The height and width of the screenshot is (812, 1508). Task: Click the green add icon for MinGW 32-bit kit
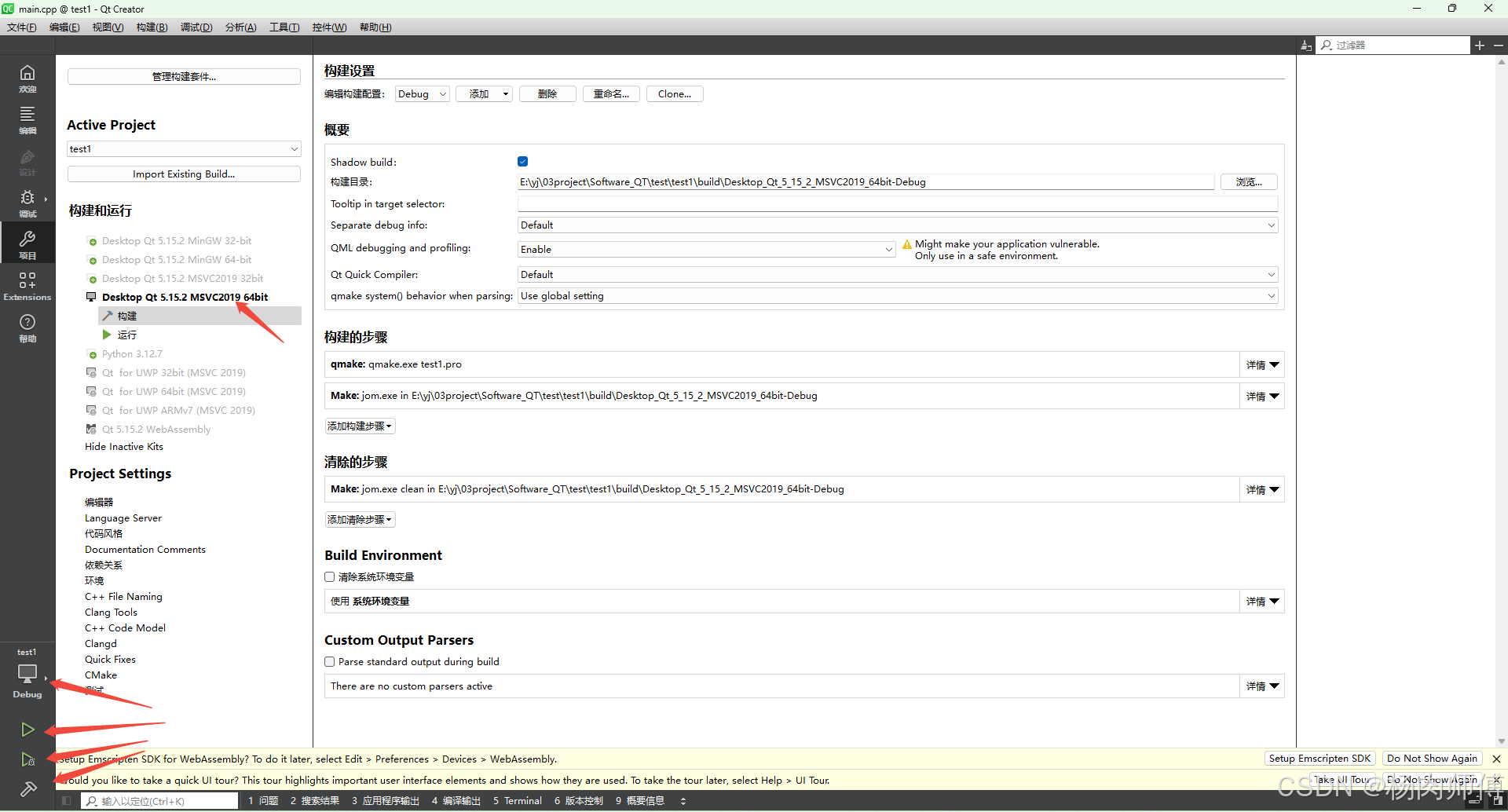tap(93, 241)
